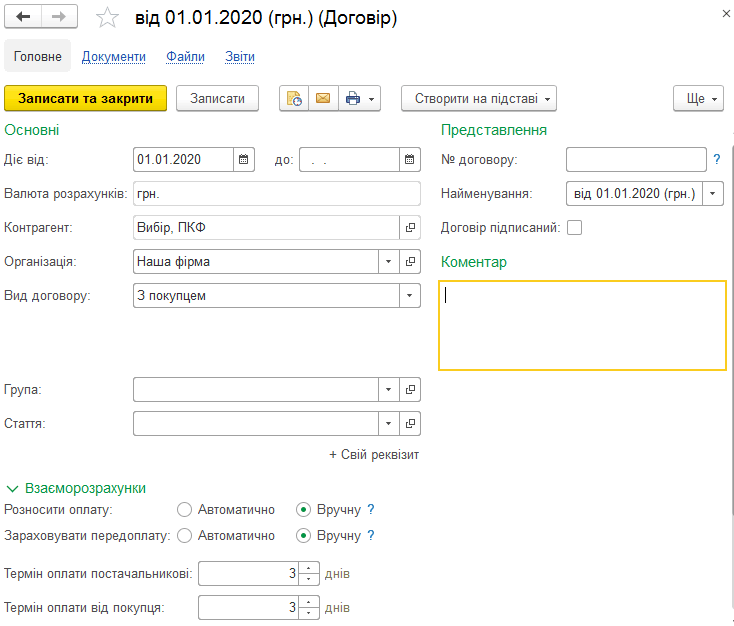Click the Стаття input field
The image size is (734, 626).
coord(256,423)
